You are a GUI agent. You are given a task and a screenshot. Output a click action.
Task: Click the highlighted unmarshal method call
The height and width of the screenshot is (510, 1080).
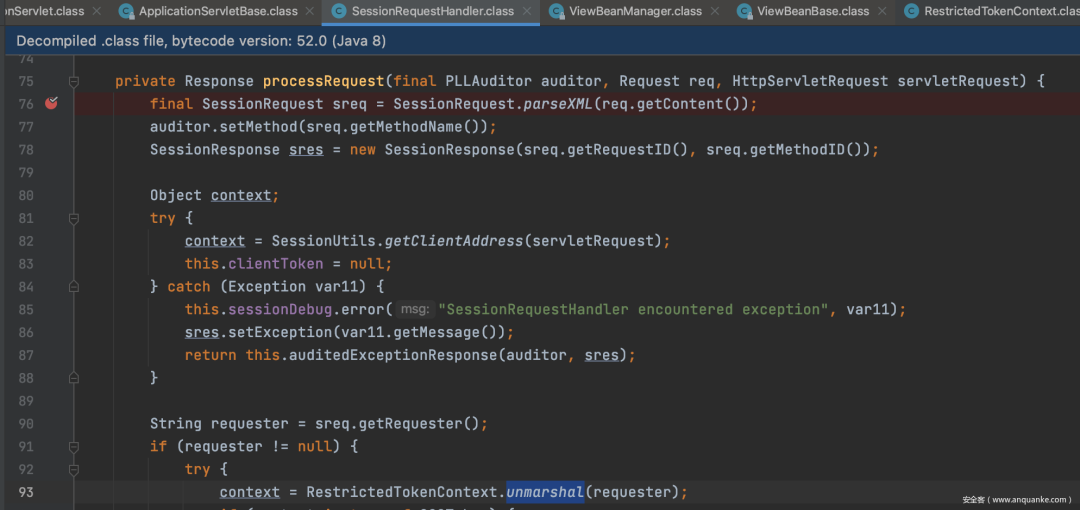[545, 492]
